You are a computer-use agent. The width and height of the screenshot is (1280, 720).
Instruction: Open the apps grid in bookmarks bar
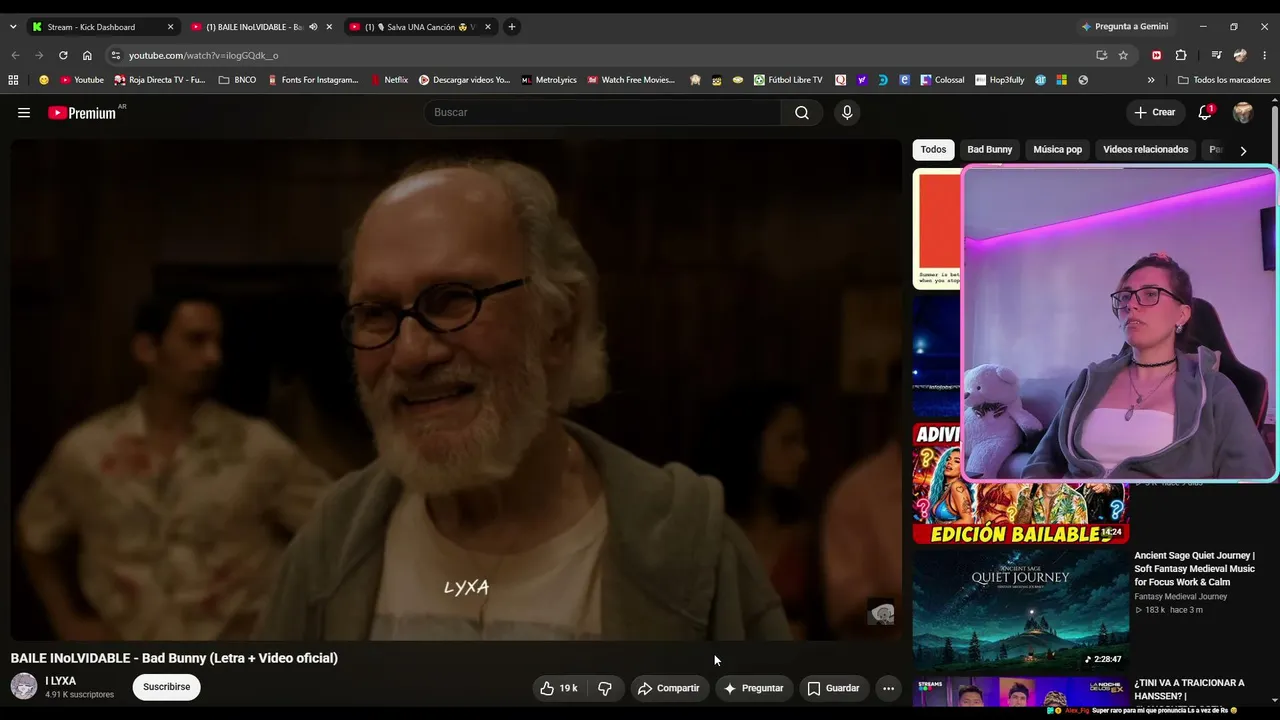(13, 80)
